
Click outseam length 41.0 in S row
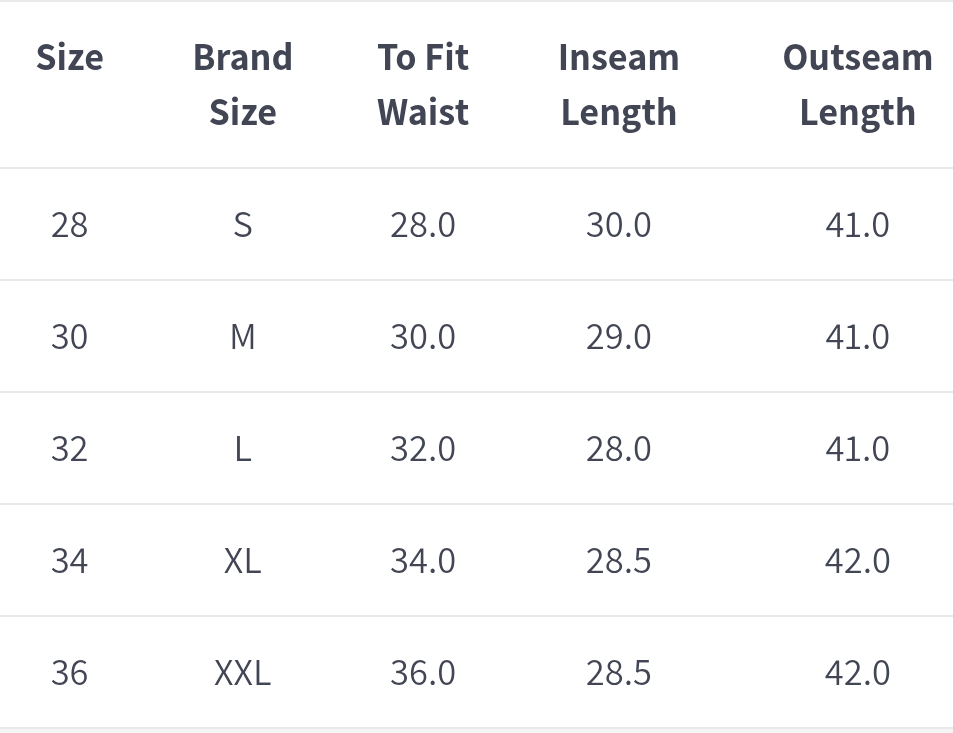tap(857, 225)
